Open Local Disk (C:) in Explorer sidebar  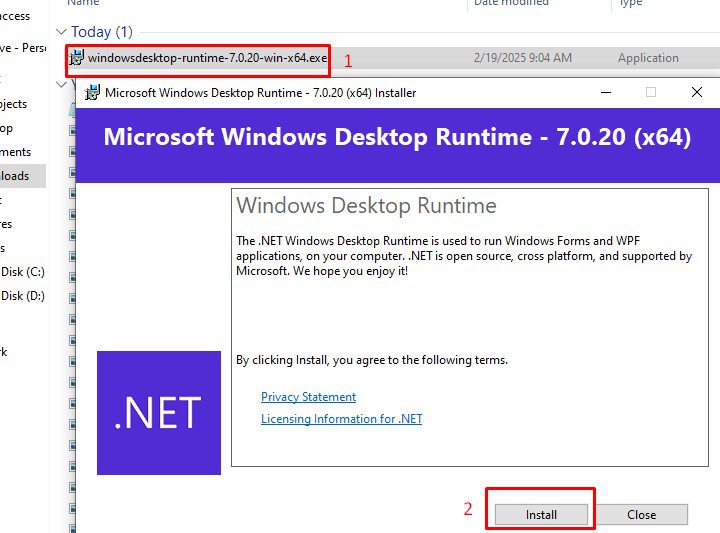pyautogui.click(x=22, y=272)
